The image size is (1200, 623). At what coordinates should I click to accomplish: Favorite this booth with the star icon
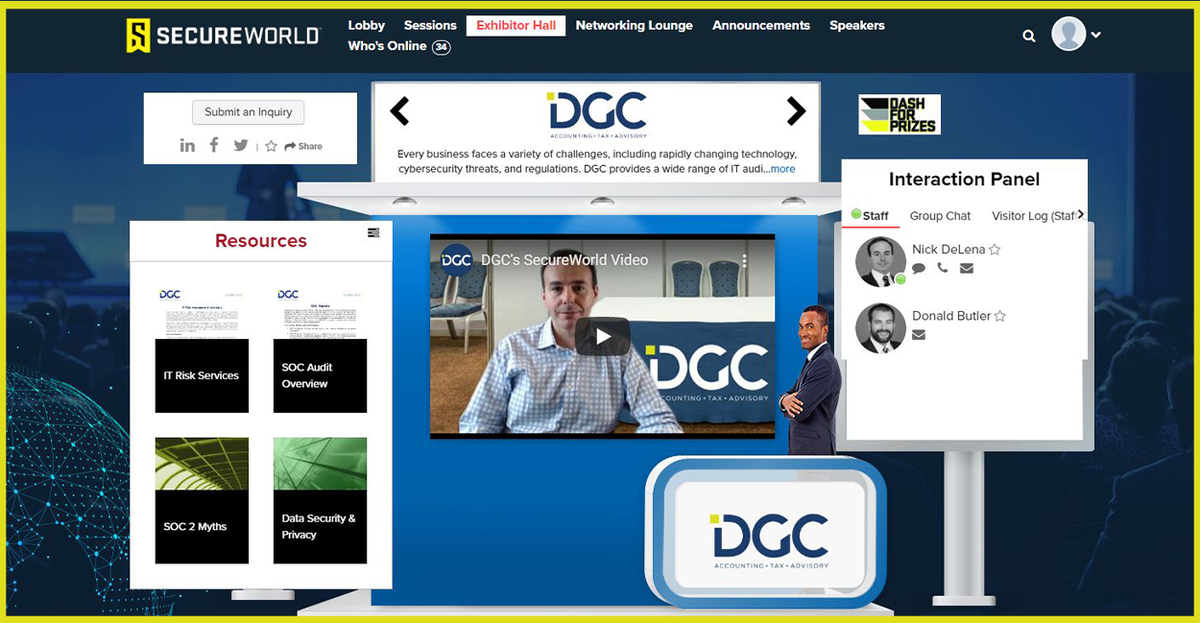pyautogui.click(x=271, y=146)
